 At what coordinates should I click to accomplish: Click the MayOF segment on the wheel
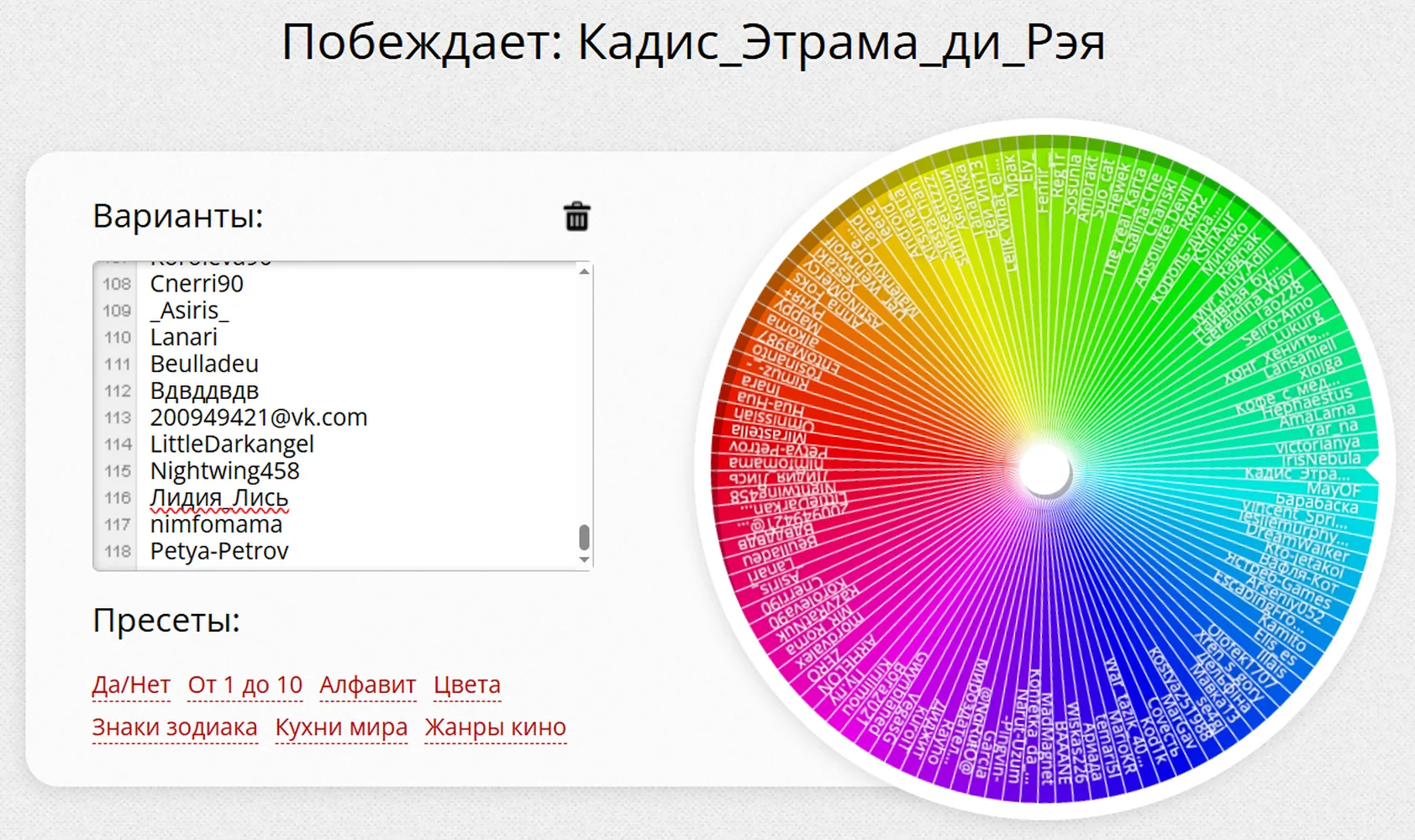1333,489
